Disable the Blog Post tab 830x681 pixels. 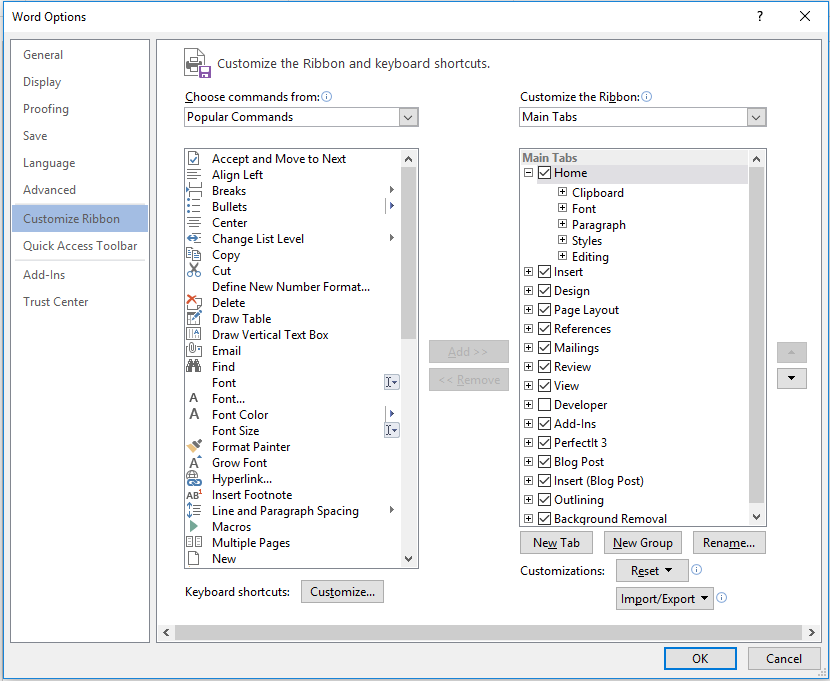(x=544, y=461)
